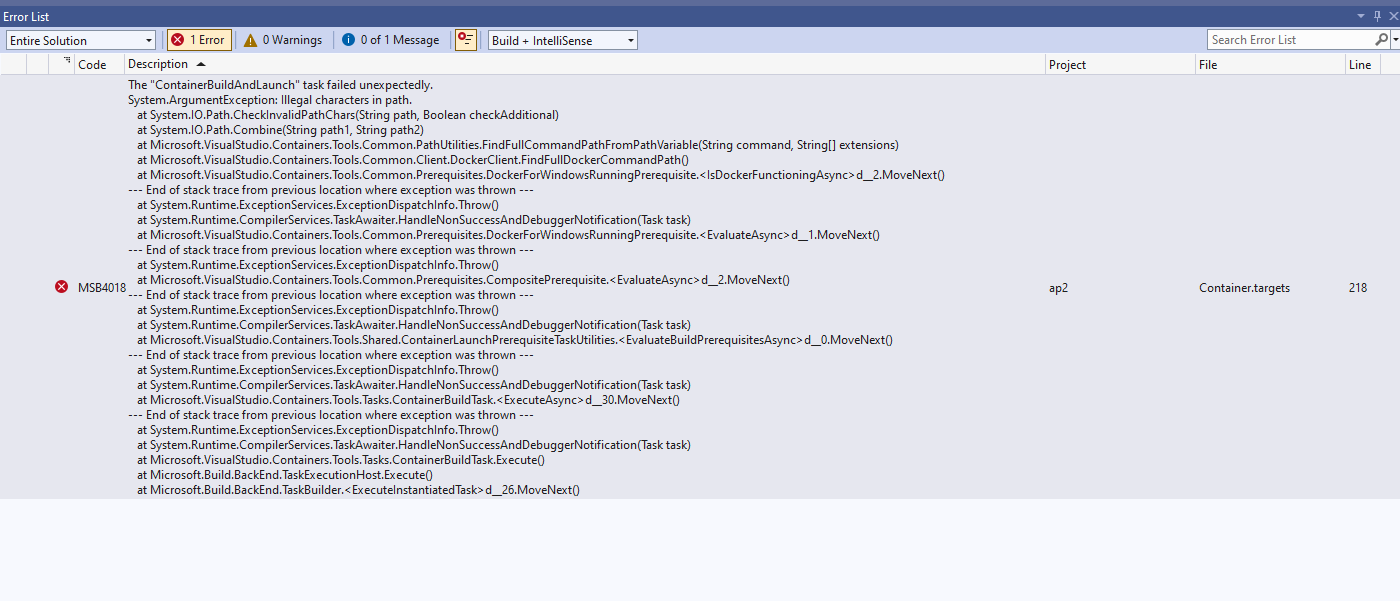Click the red error icon in the MSB4018 row

point(61,287)
